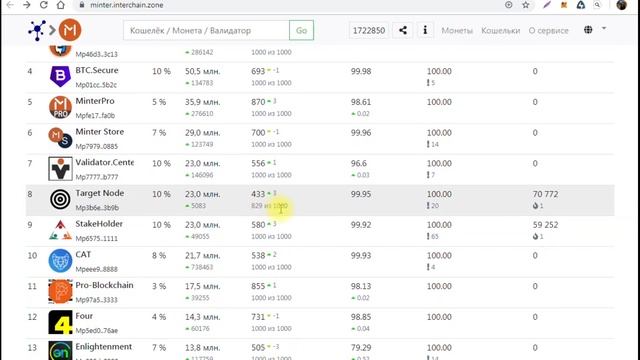640x360 pixels.
Task: Open the StakeHolder validator link
Action: coord(99,224)
